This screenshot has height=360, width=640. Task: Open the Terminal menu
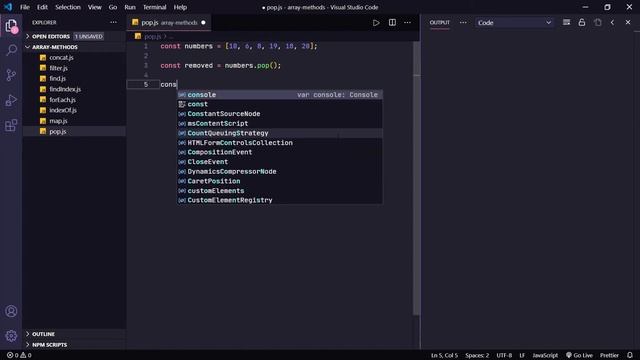click(x=154, y=7)
